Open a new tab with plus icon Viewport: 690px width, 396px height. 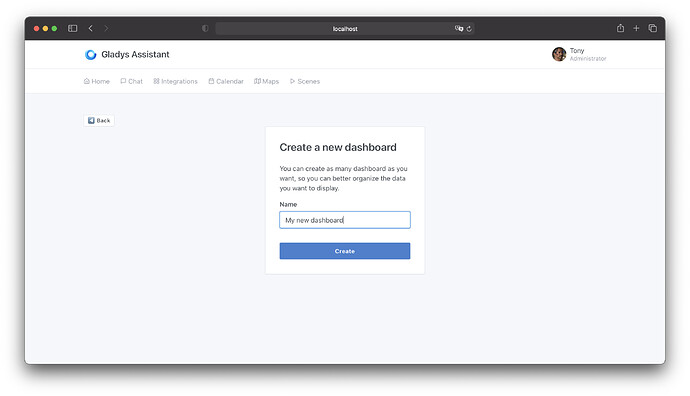636,28
